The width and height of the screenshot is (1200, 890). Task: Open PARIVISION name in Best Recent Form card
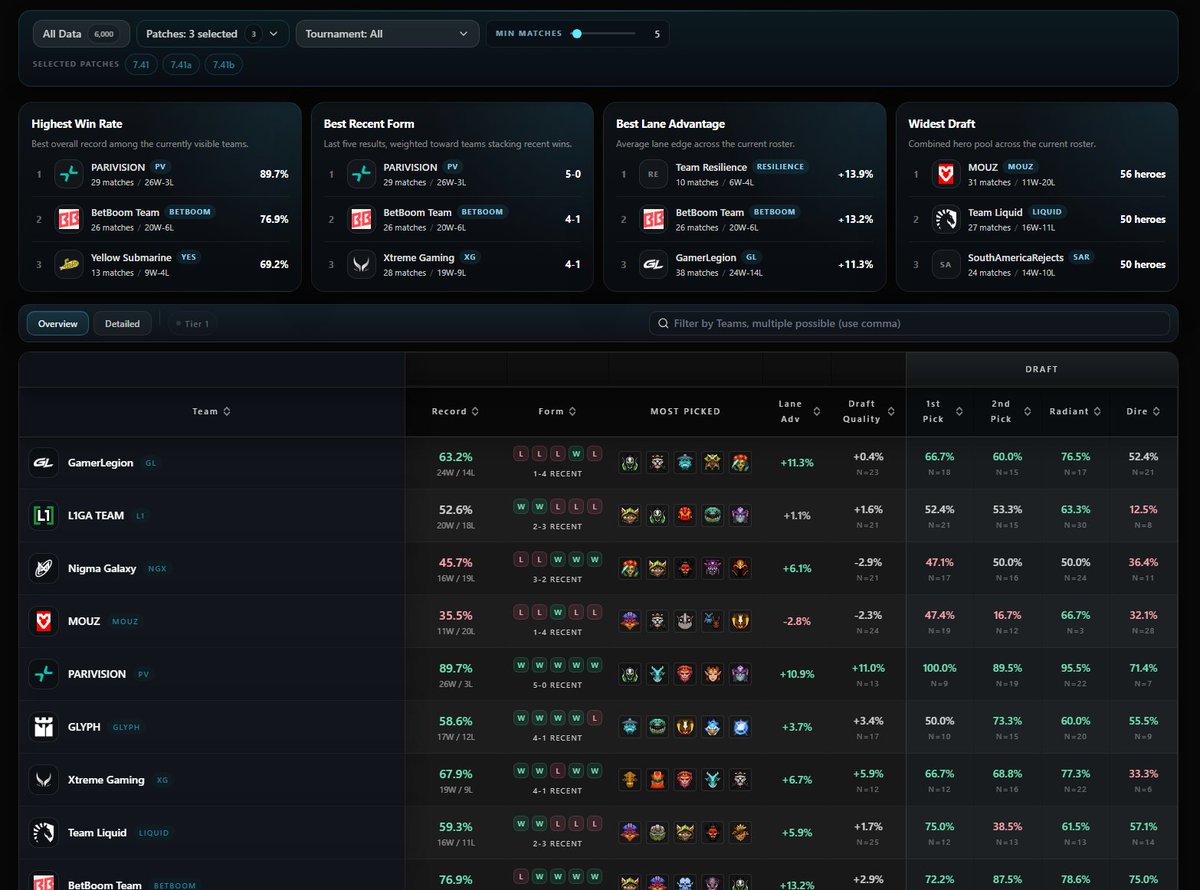[x=410, y=167]
